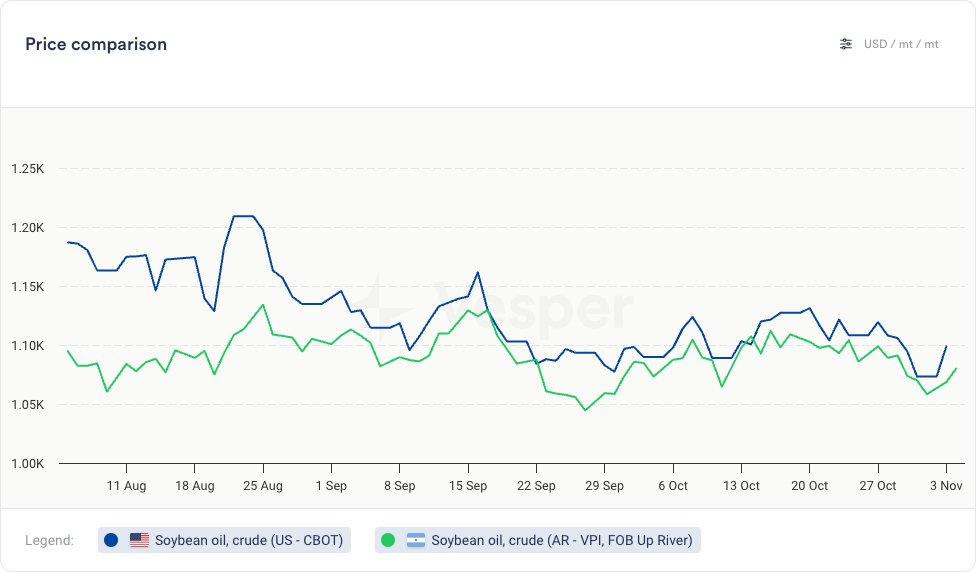Click the 1.00K y-axis price label
This screenshot has height=572, width=976.
click(27, 464)
